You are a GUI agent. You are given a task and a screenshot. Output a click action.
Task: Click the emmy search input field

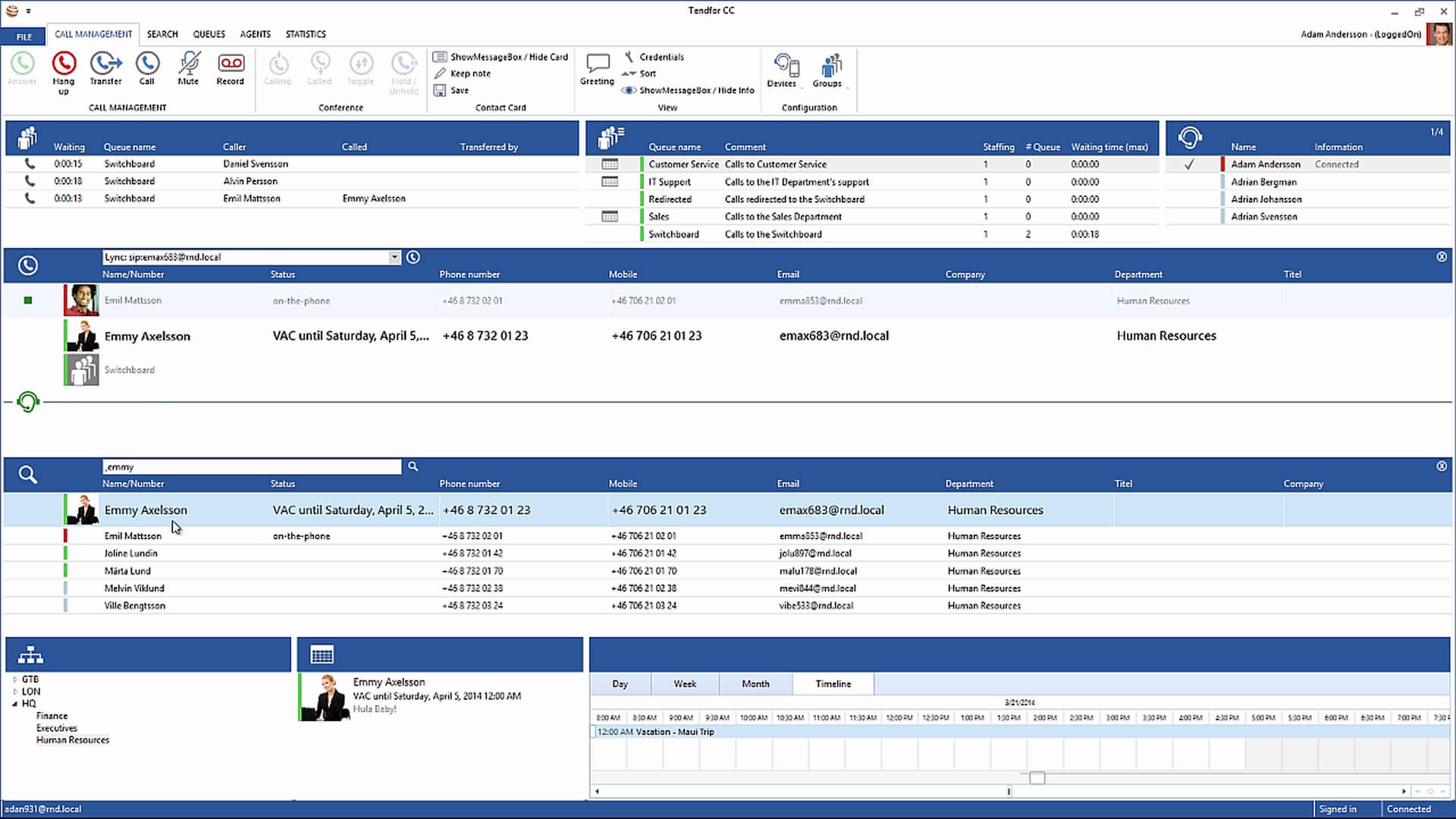pyautogui.click(x=252, y=467)
